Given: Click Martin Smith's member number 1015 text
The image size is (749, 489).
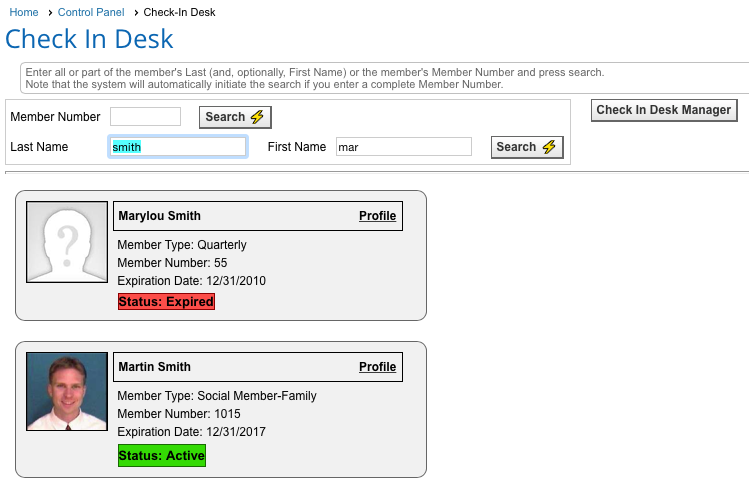Looking at the screenshot, I should tap(179, 414).
